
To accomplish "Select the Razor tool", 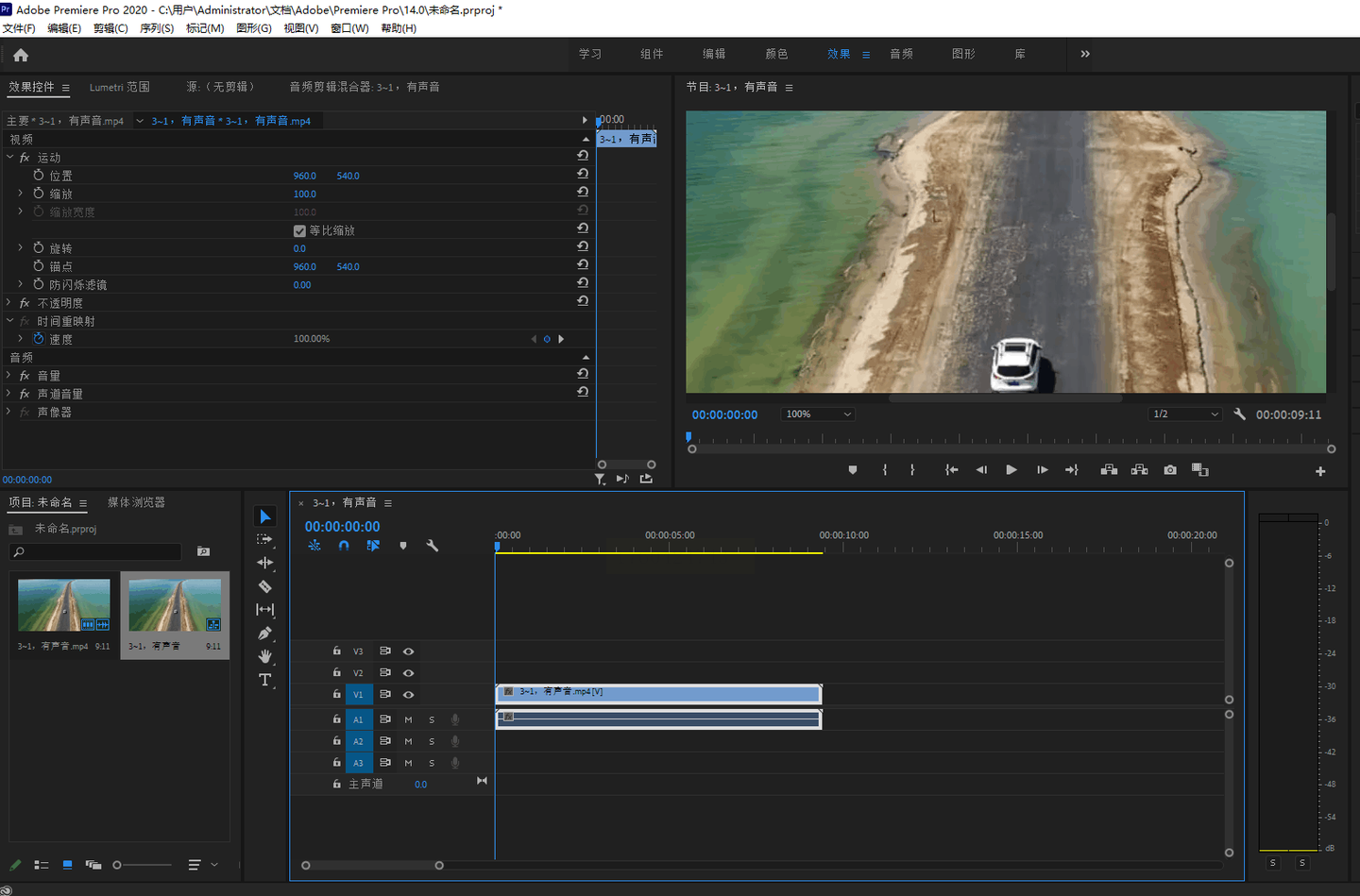I will point(265,586).
